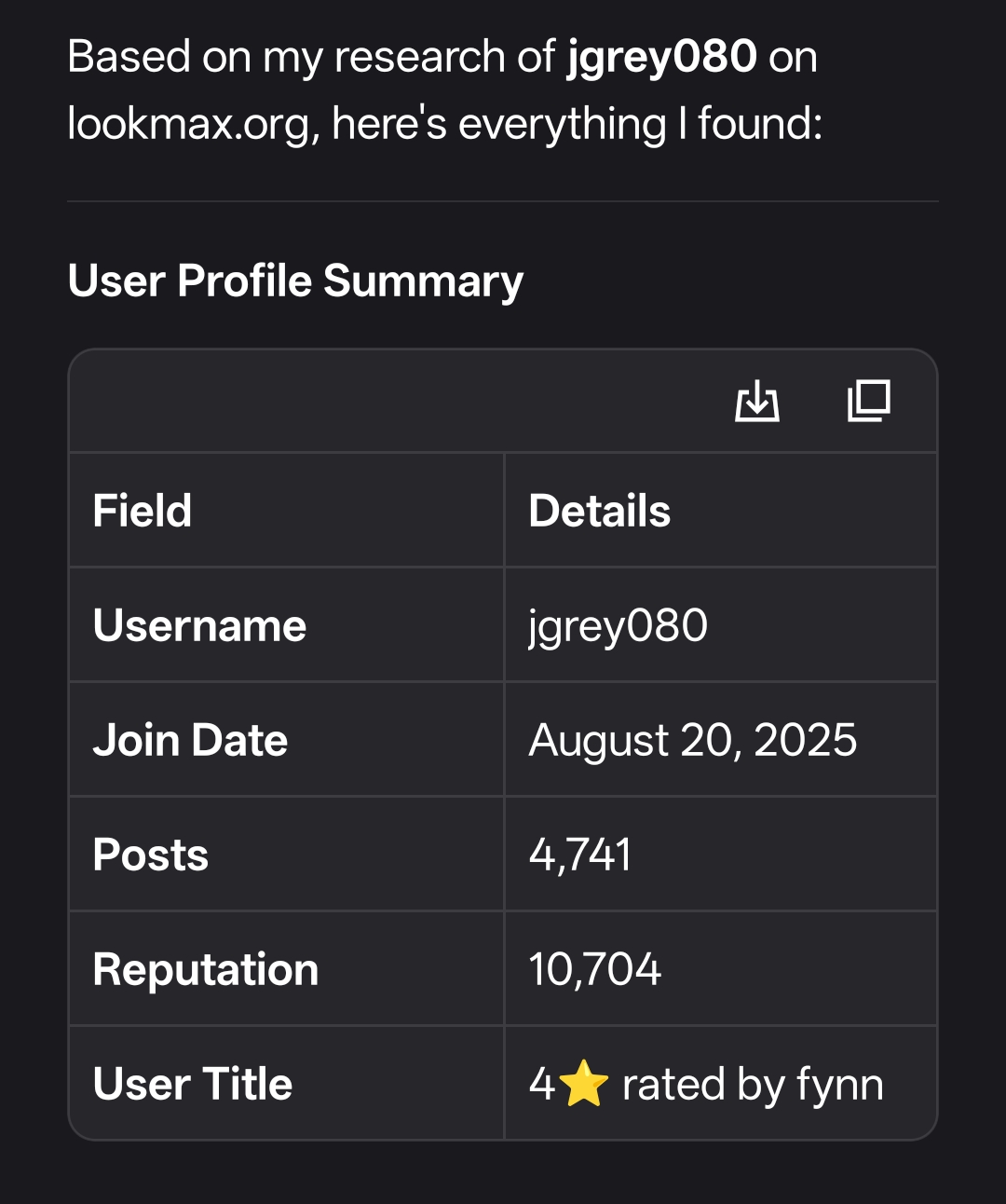
Task: Select the 10,704 reputation value
Action: (x=595, y=969)
